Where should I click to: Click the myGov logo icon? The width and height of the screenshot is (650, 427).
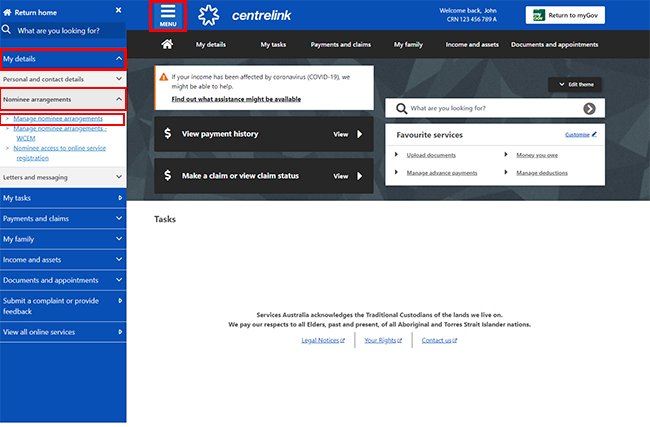(x=538, y=15)
